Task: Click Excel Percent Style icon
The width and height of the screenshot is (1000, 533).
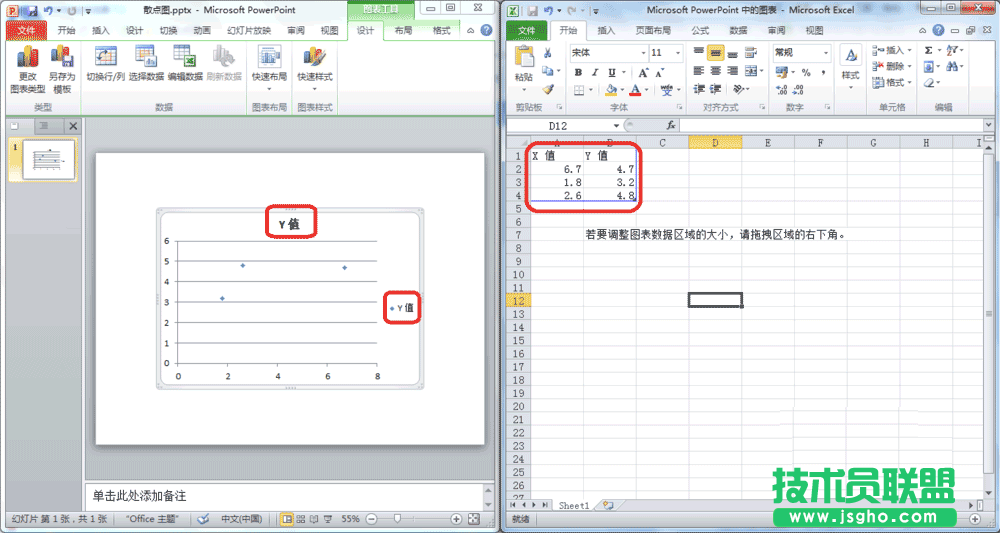Action: point(806,73)
